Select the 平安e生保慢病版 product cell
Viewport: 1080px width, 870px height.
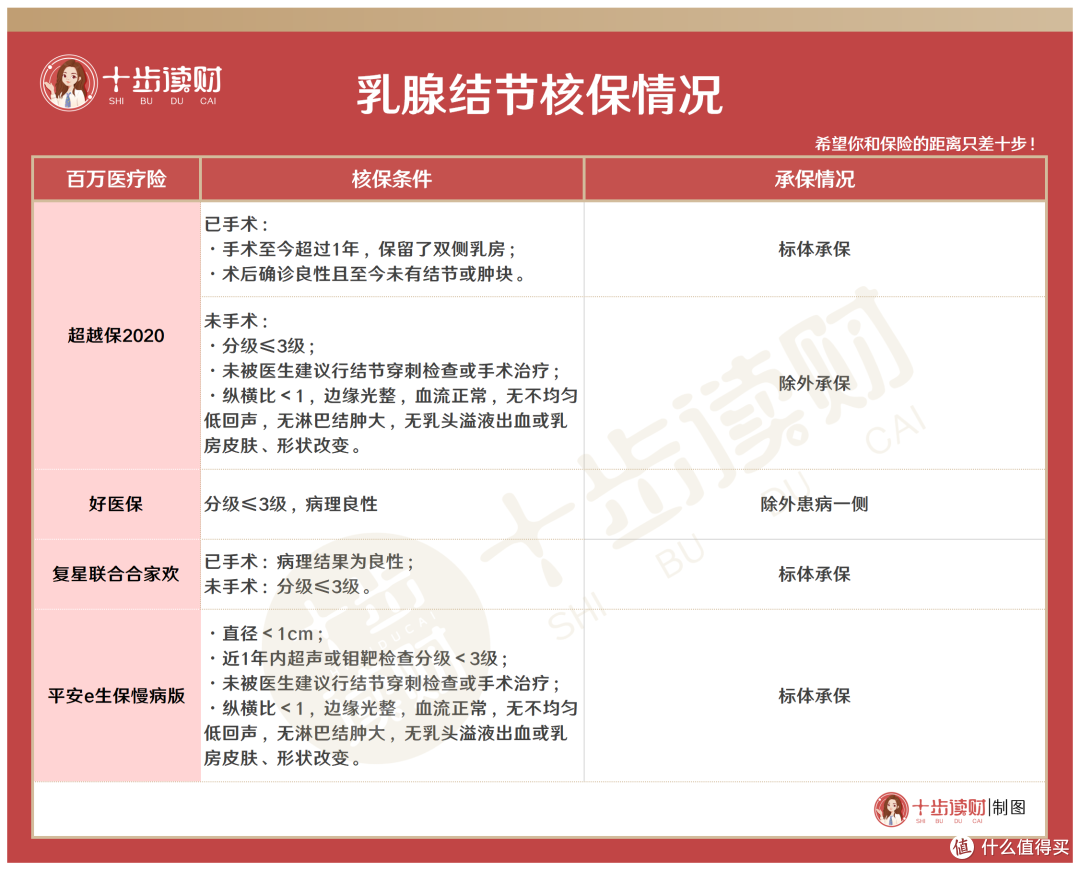(116, 696)
